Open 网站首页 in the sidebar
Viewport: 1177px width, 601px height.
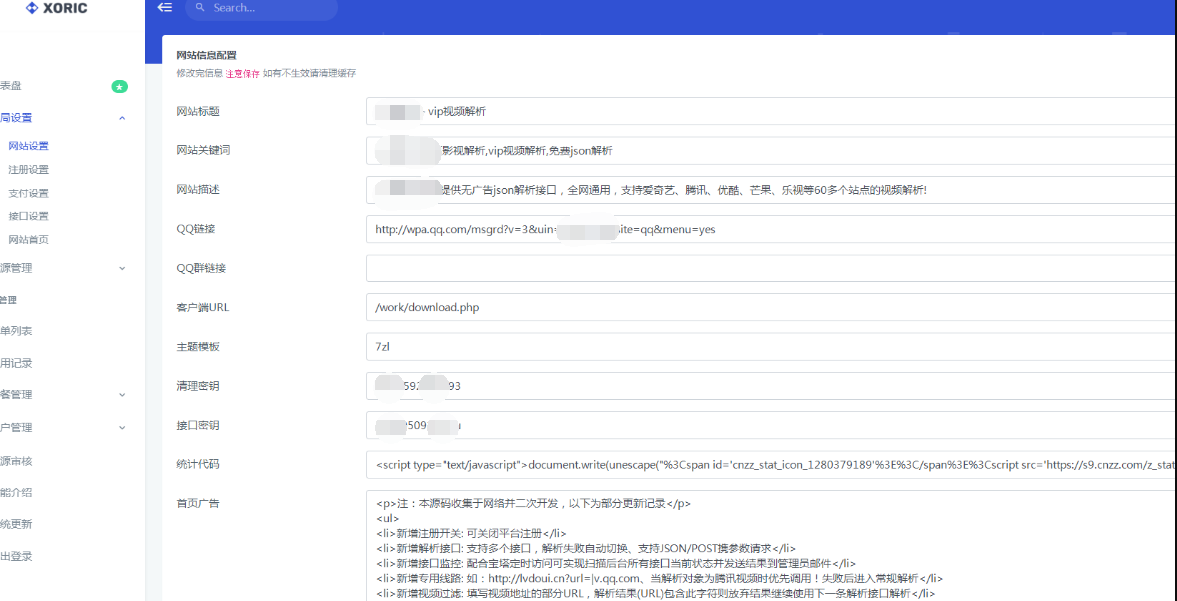click(28, 239)
